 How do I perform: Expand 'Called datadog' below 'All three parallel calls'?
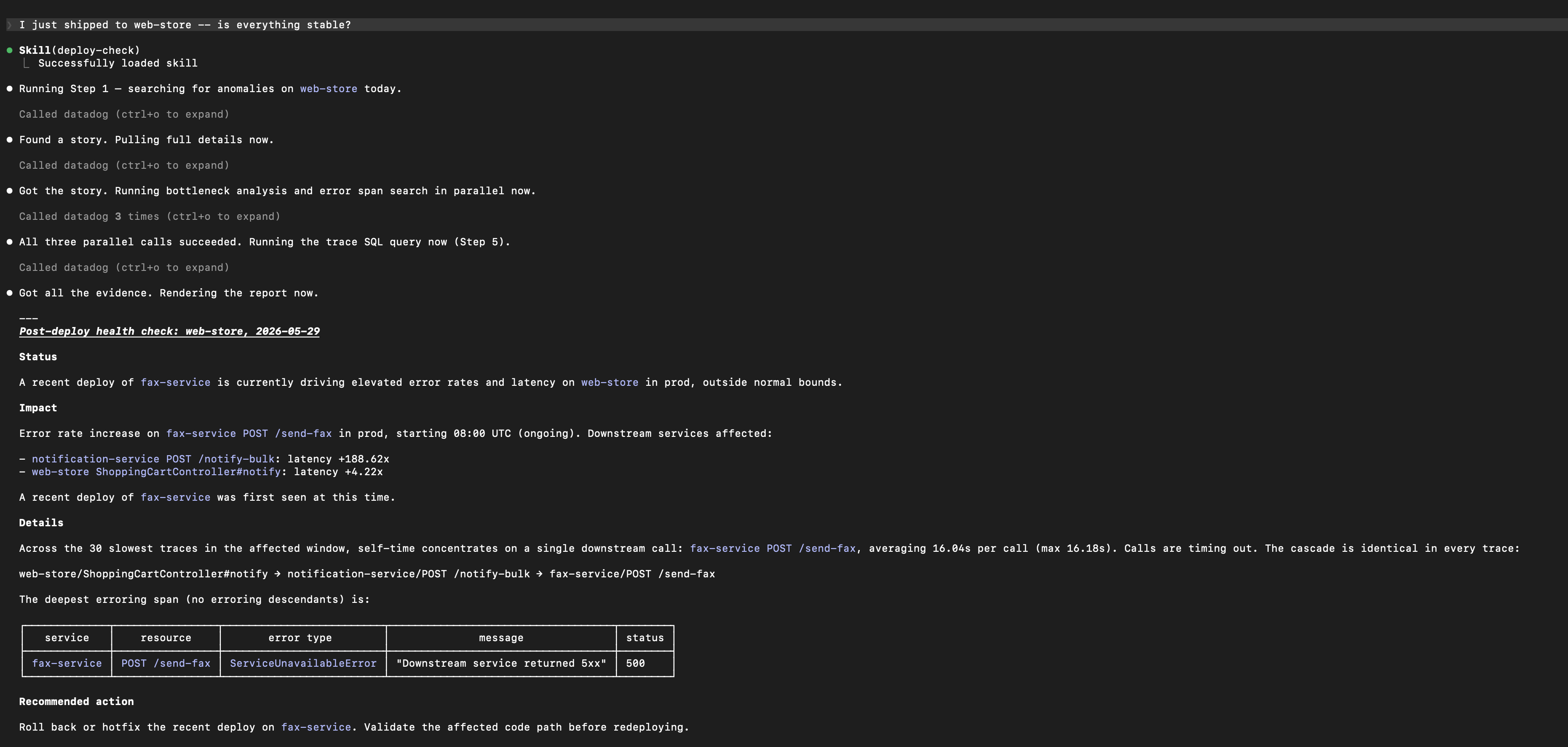point(124,268)
